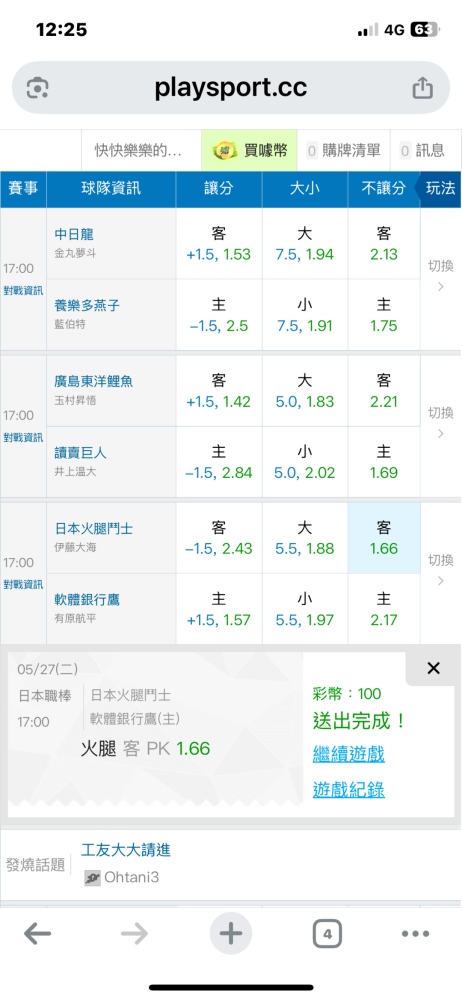
Task: Tap the camera scan icon beside URL
Action: pyautogui.click(x=38, y=88)
